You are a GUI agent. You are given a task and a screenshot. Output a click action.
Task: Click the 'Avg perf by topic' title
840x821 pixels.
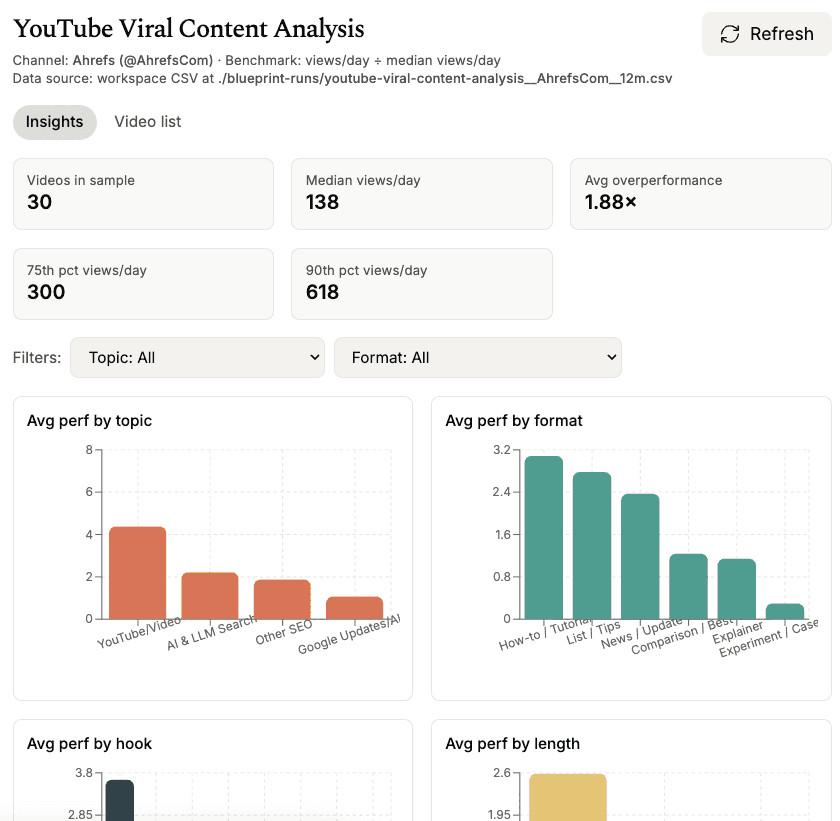click(89, 421)
